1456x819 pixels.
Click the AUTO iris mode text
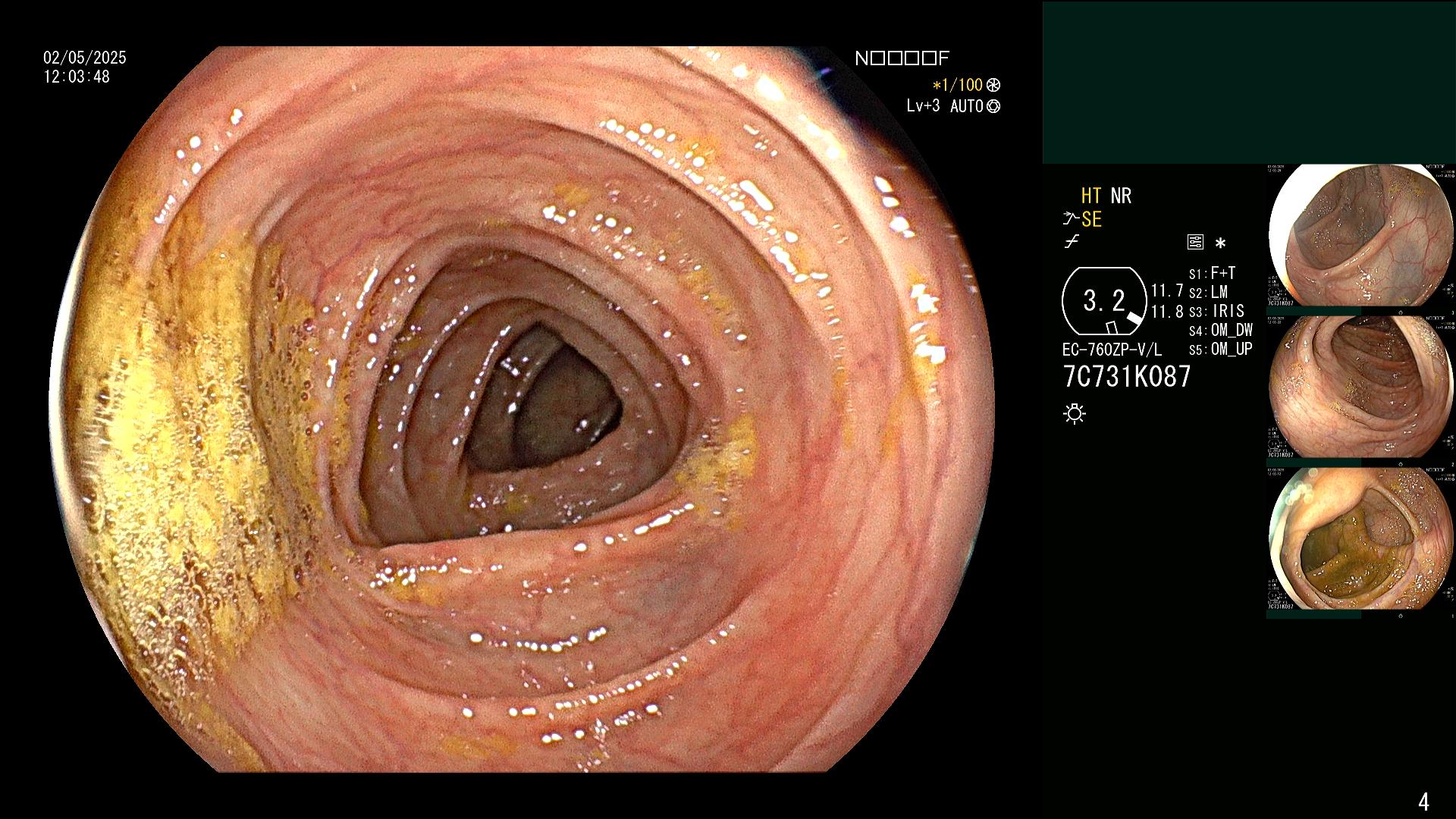pos(967,106)
